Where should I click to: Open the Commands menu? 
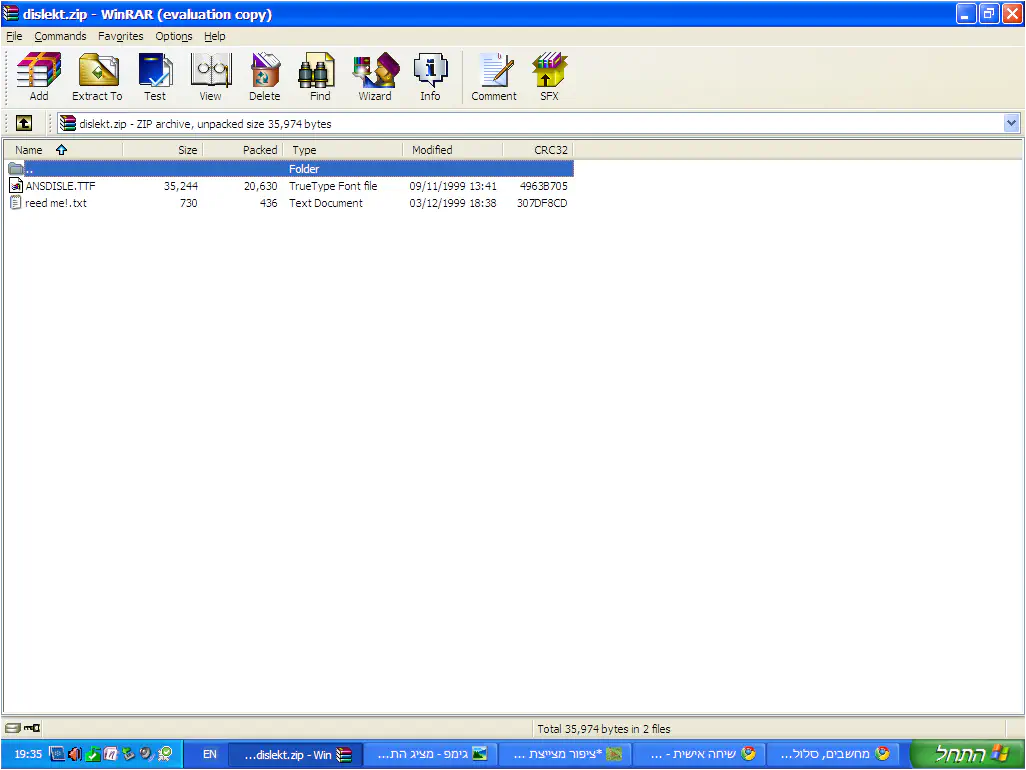(60, 36)
